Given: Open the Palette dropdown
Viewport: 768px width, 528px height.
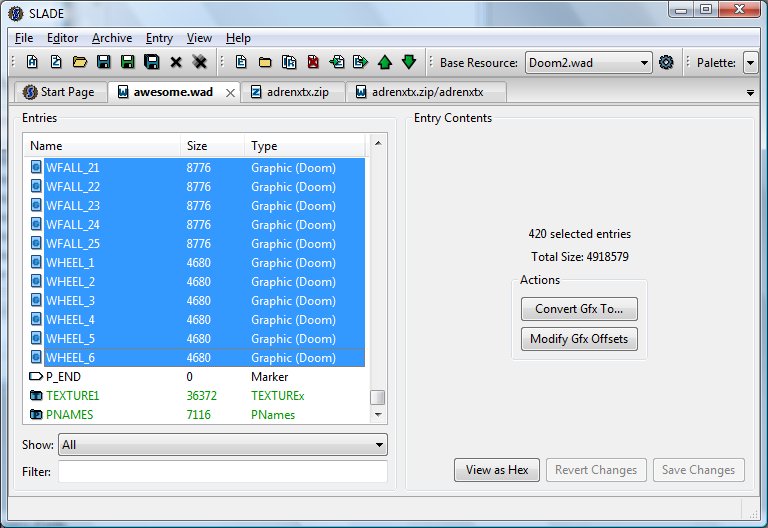Looking at the screenshot, I should 750,63.
